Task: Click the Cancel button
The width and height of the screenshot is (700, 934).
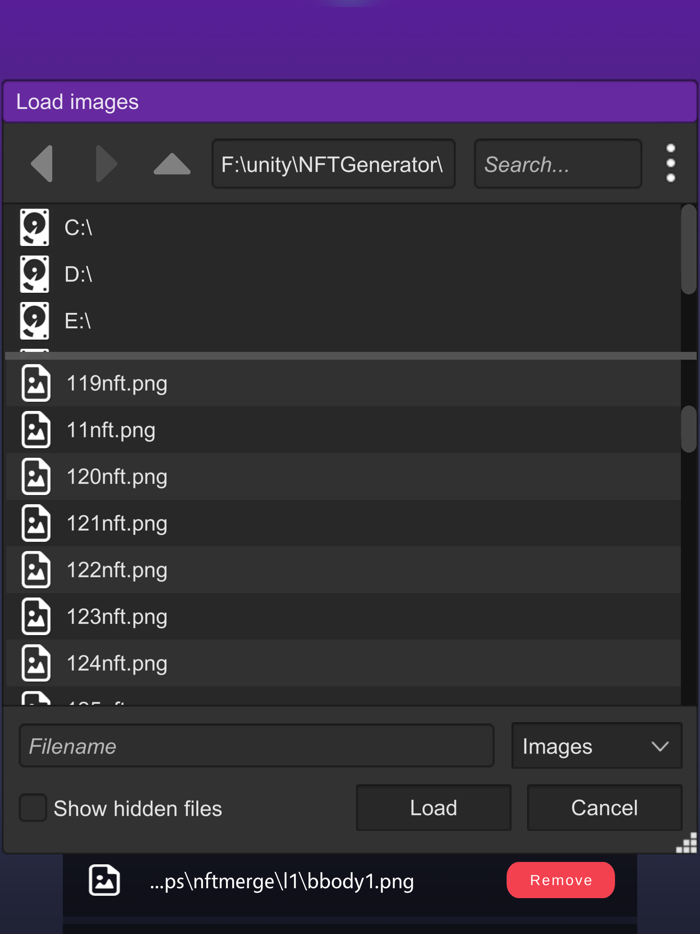Action: [604, 808]
